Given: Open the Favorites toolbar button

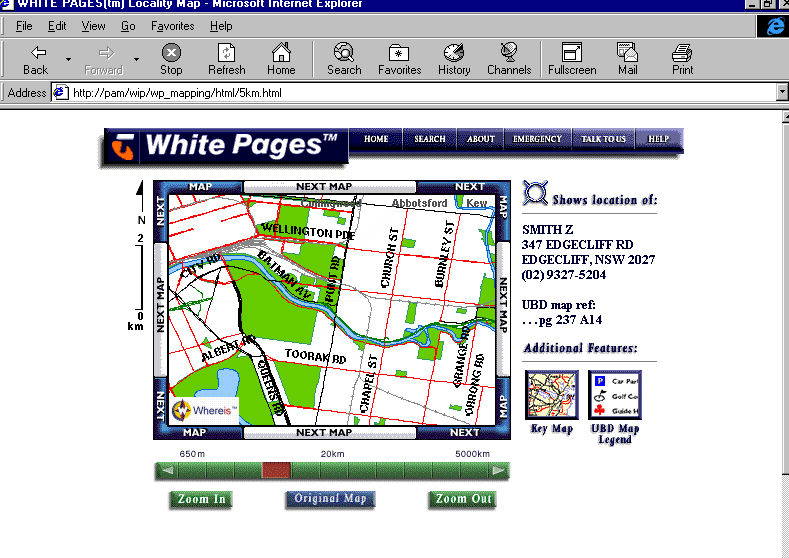Looking at the screenshot, I should coord(400,59).
